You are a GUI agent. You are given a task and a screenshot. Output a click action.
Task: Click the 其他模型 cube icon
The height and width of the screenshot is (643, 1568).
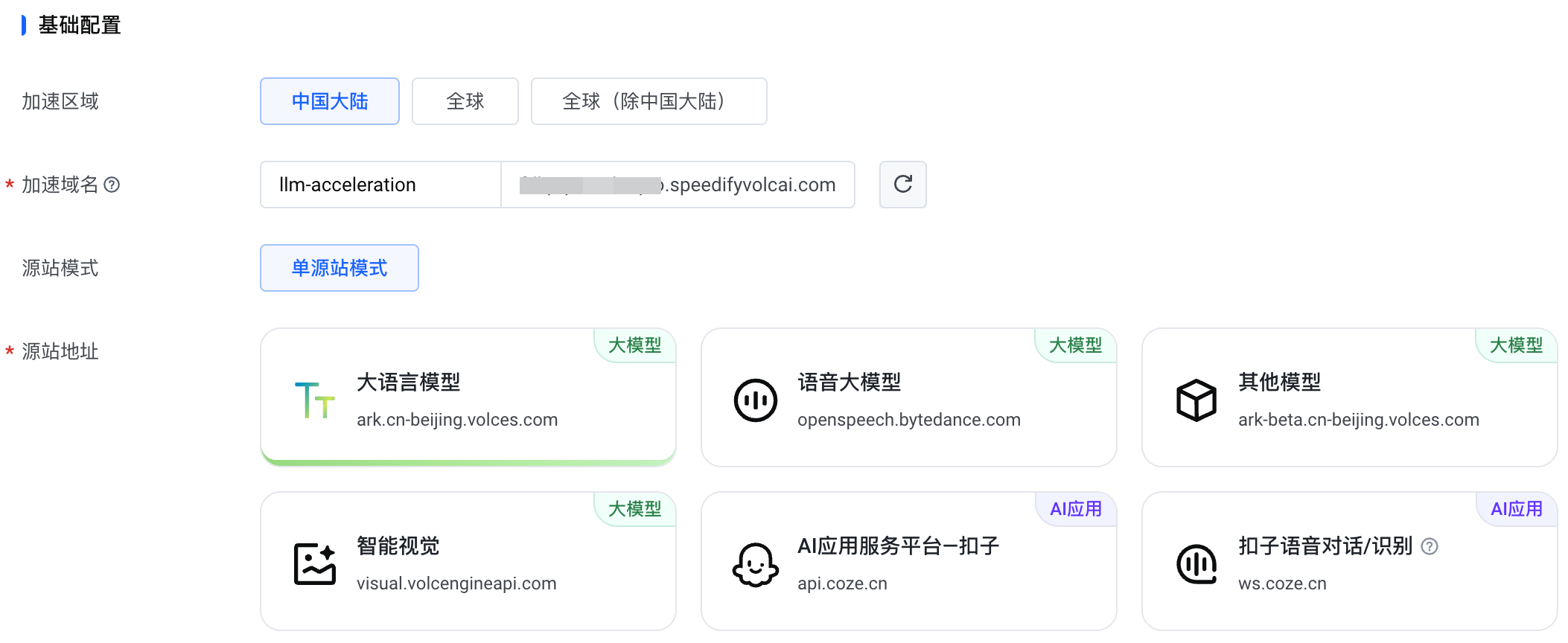[x=1196, y=400]
